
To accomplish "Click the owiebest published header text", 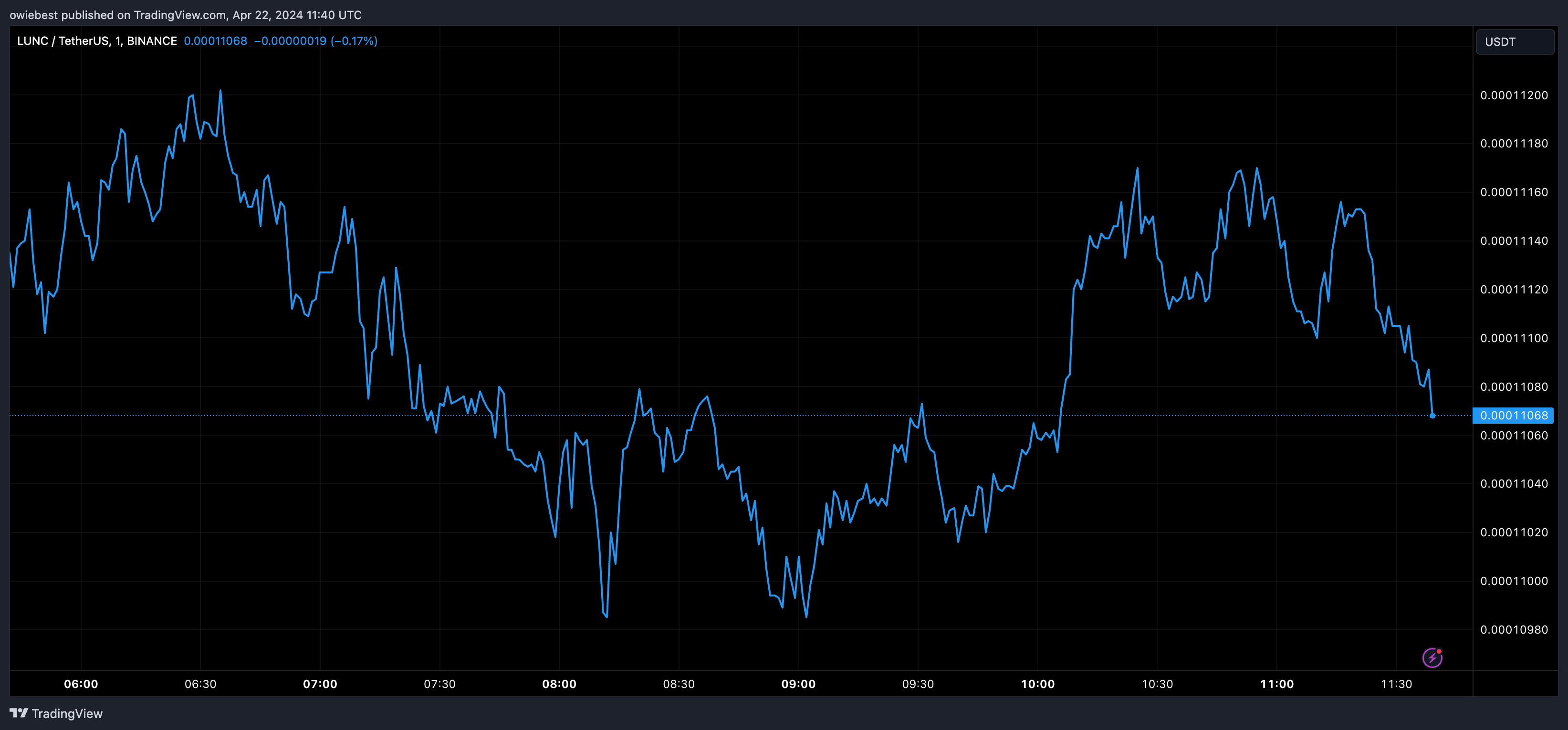I will 185,15.
